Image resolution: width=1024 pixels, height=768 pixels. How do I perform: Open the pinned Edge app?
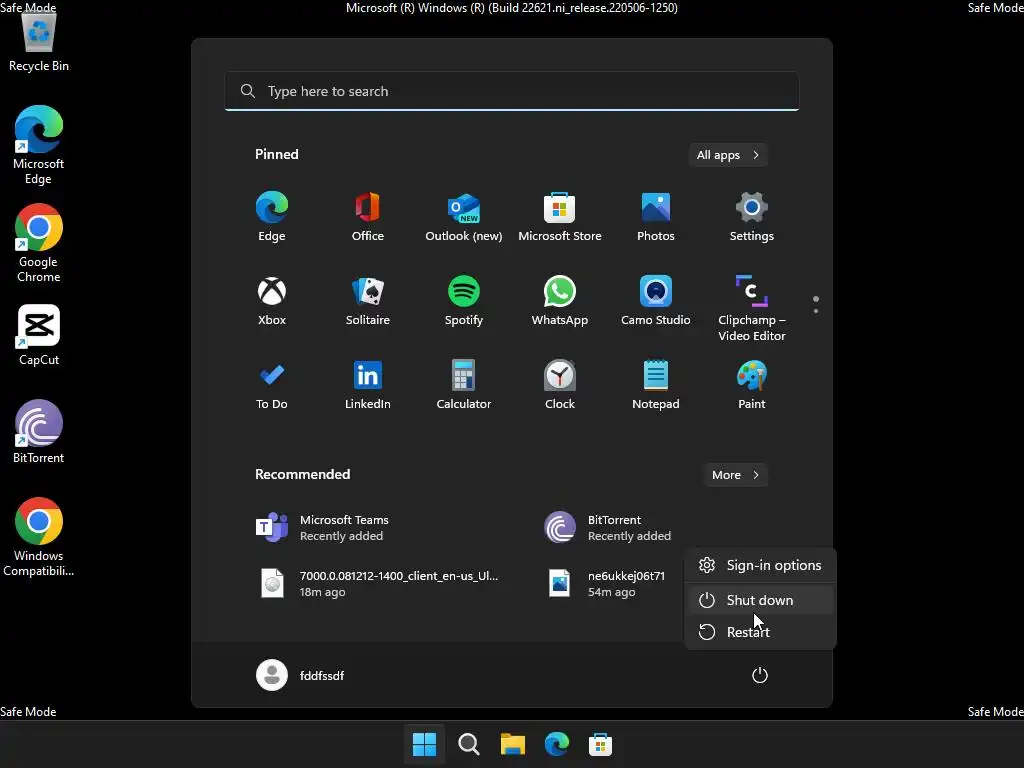[272, 217]
